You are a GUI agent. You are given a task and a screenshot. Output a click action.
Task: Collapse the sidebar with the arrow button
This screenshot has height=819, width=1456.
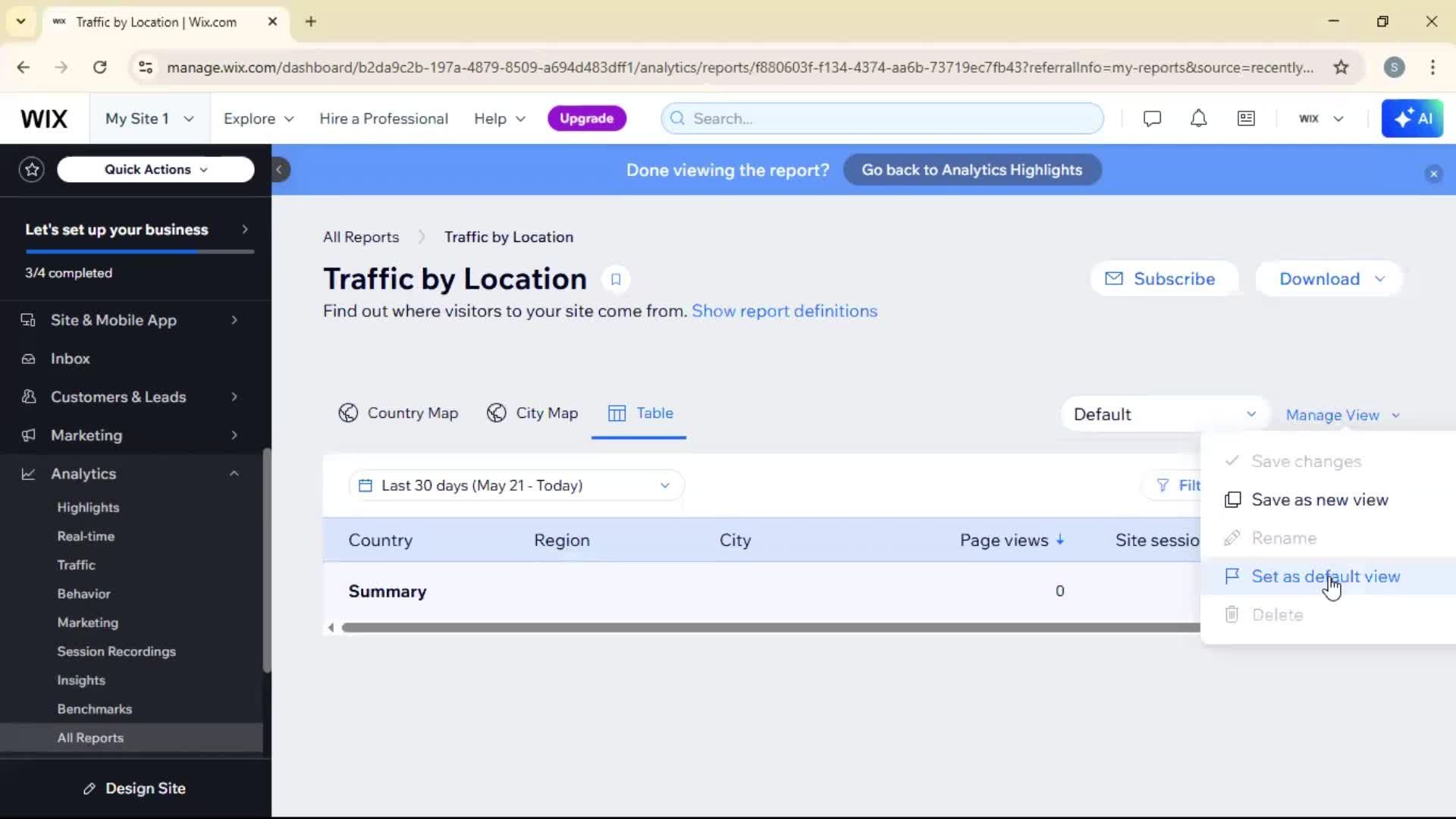coord(279,170)
